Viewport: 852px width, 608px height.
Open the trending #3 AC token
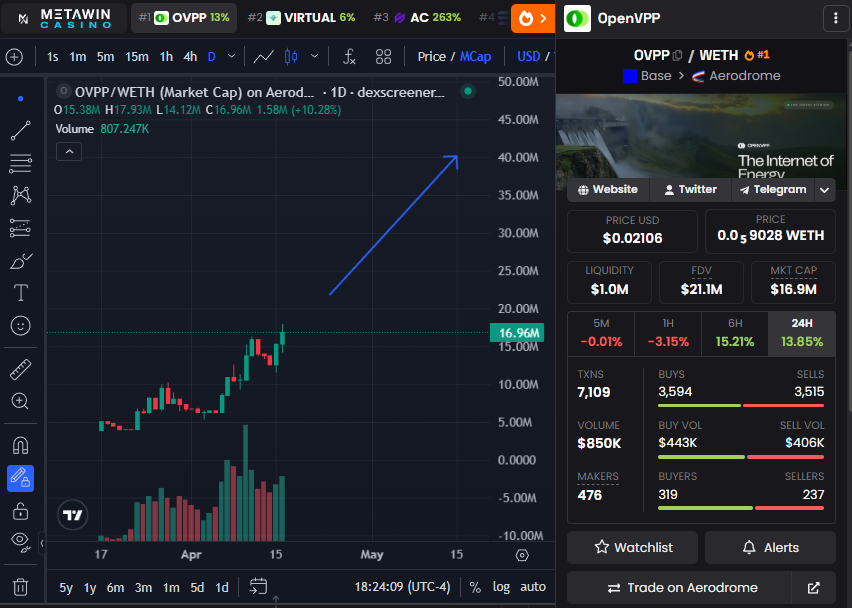[x=417, y=18]
